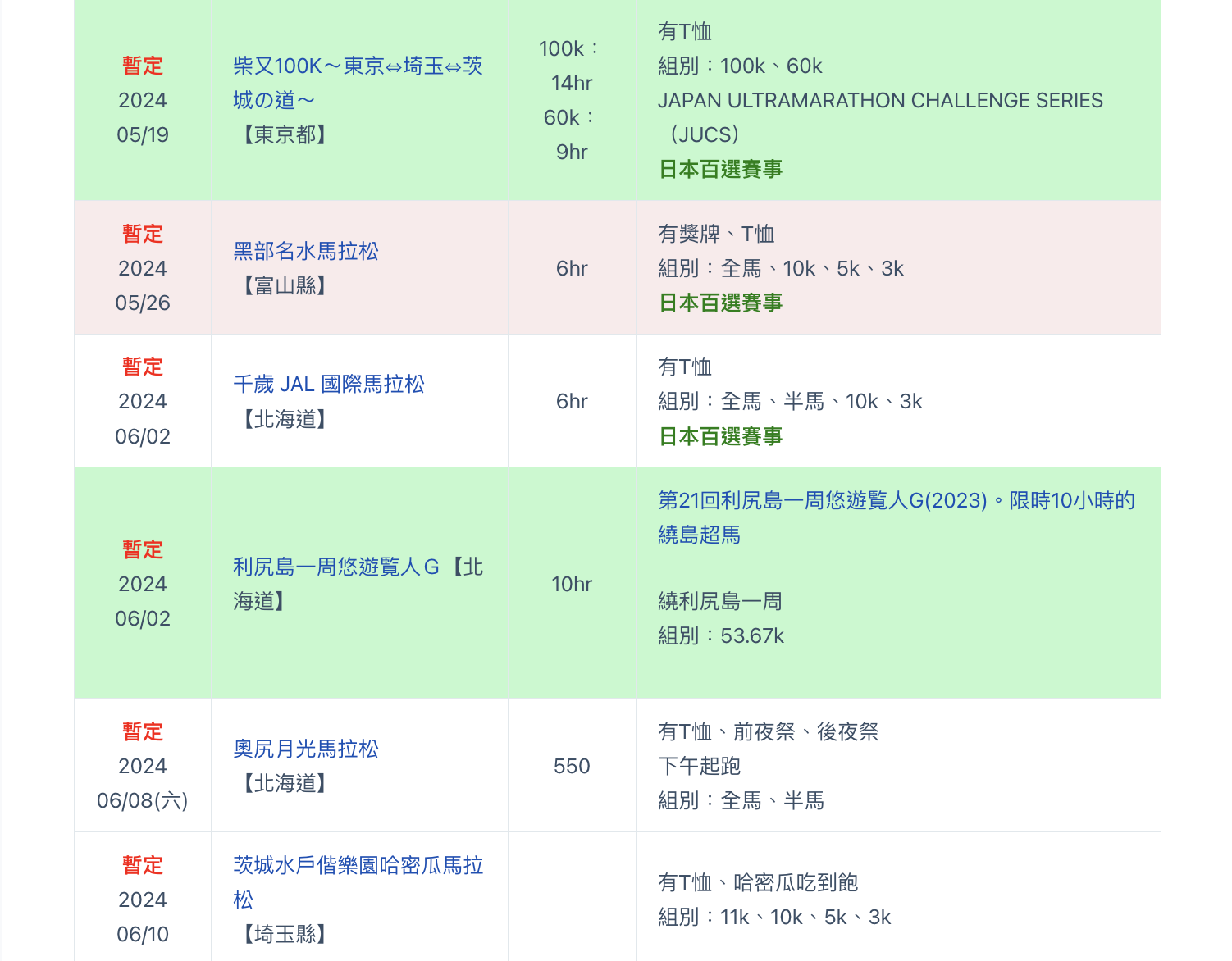This screenshot has height=961, width=1232.
Task: Click the 【埼玉縣】 location label
Action: tap(285, 934)
